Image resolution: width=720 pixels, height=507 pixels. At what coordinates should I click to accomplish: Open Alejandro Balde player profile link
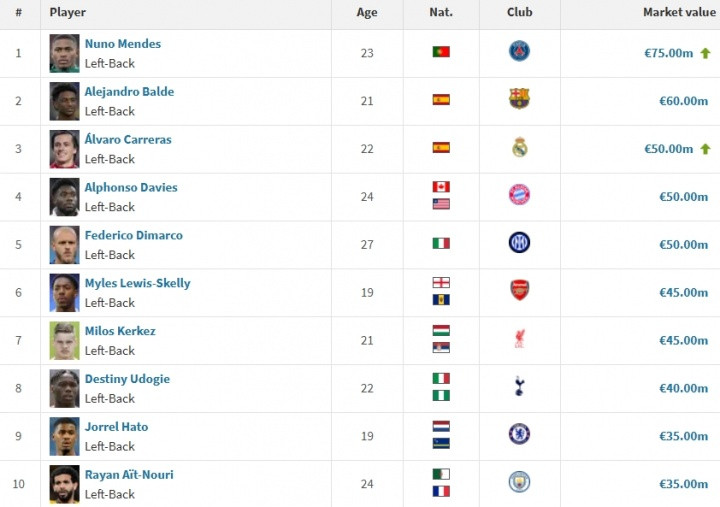point(129,92)
